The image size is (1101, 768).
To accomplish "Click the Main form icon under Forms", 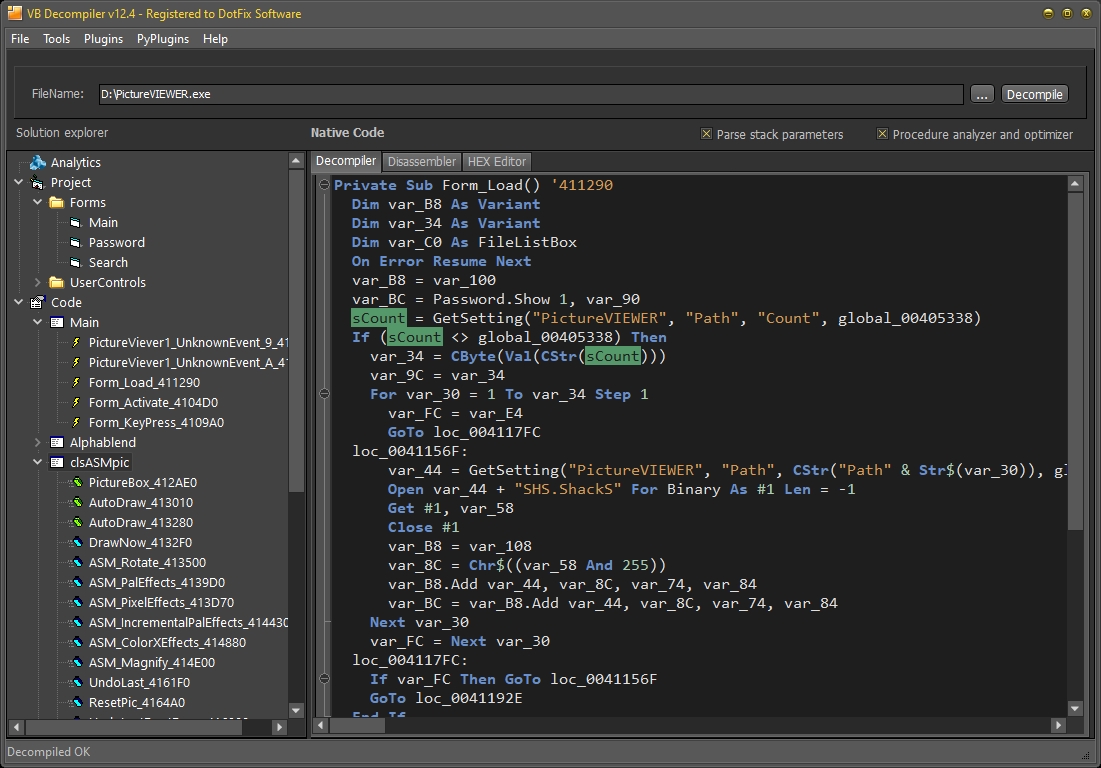I will pyautogui.click(x=76, y=223).
